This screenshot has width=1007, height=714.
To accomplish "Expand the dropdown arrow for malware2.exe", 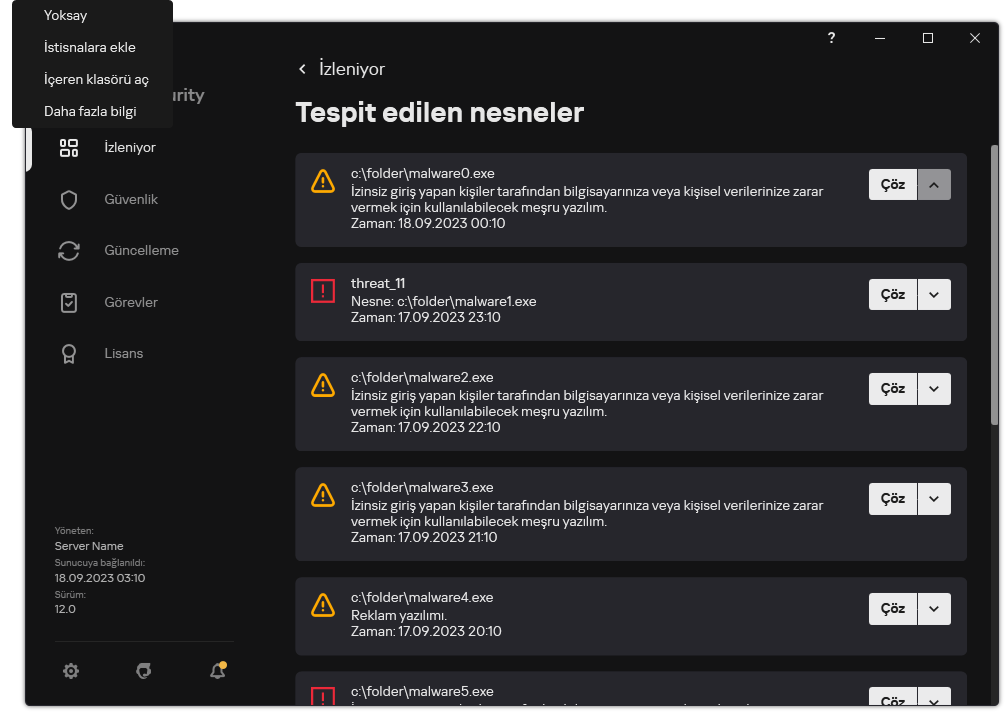I will coord(934,389).
